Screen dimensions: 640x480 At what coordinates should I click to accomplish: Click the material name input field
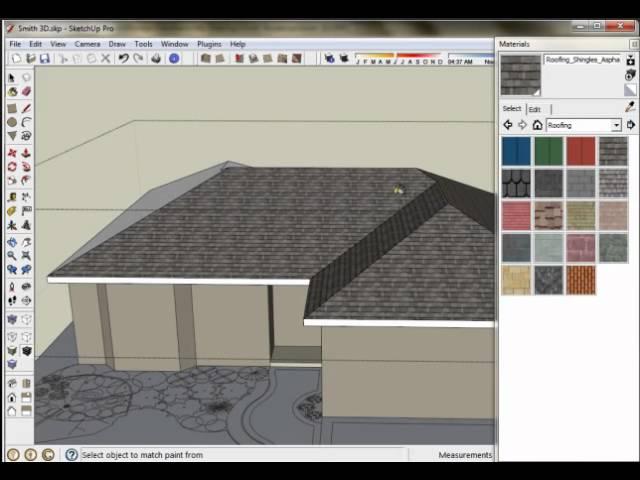click(x=582, y=60)
